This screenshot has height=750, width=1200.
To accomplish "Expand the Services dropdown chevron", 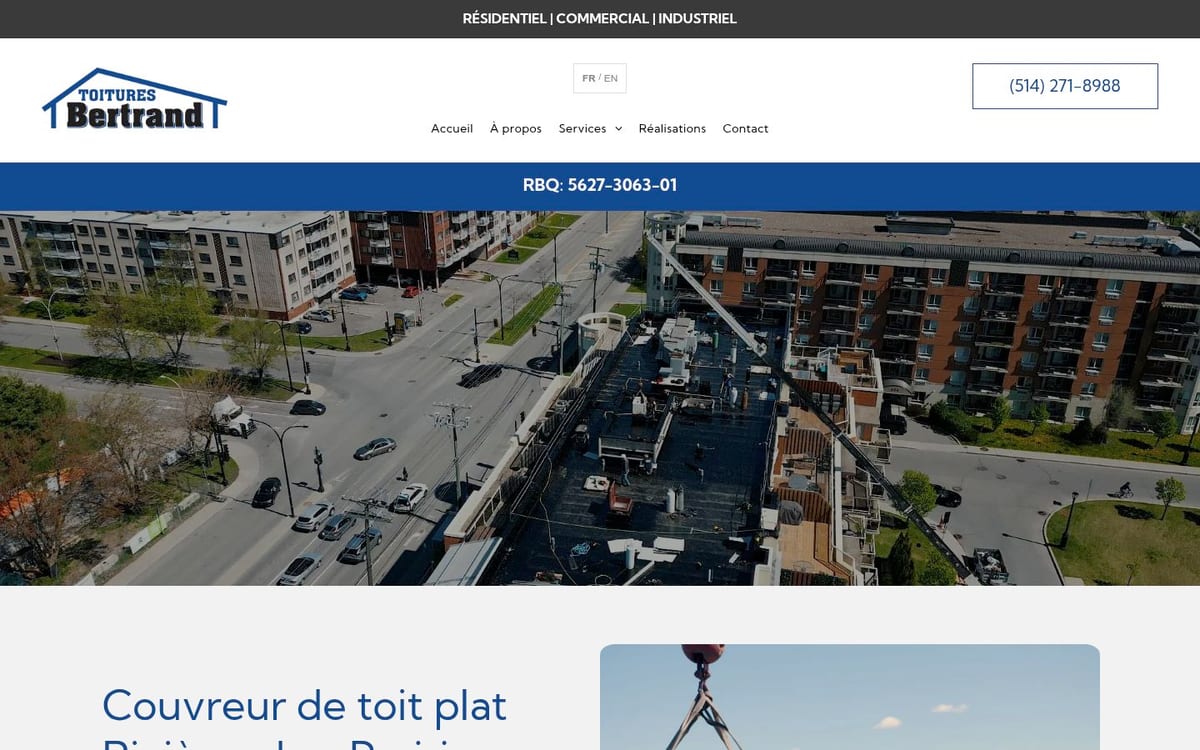I will click(618, 129).
